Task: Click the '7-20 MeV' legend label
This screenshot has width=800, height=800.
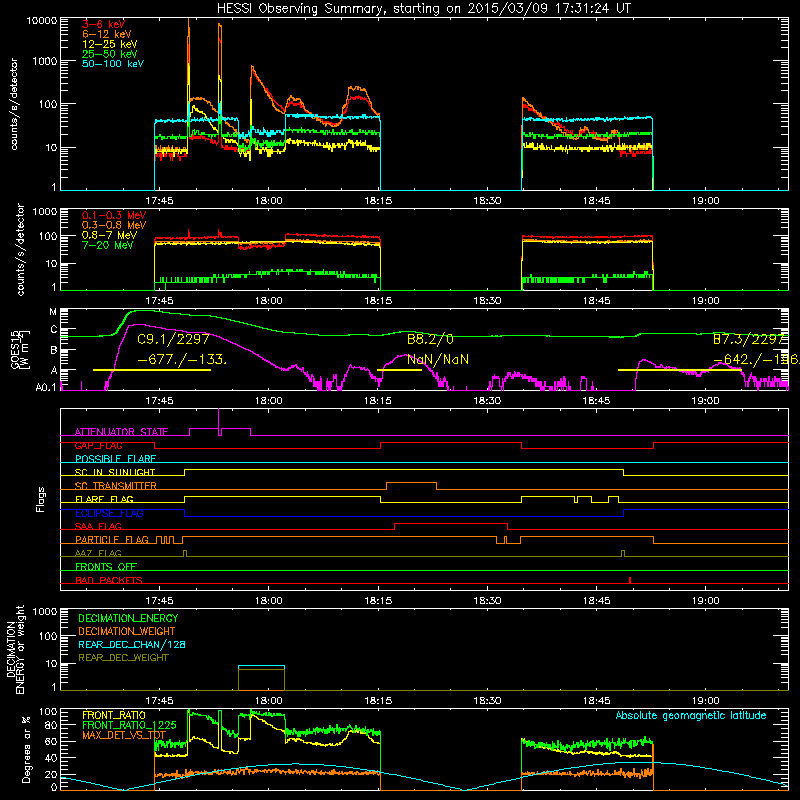Action: tap(108, 245)
